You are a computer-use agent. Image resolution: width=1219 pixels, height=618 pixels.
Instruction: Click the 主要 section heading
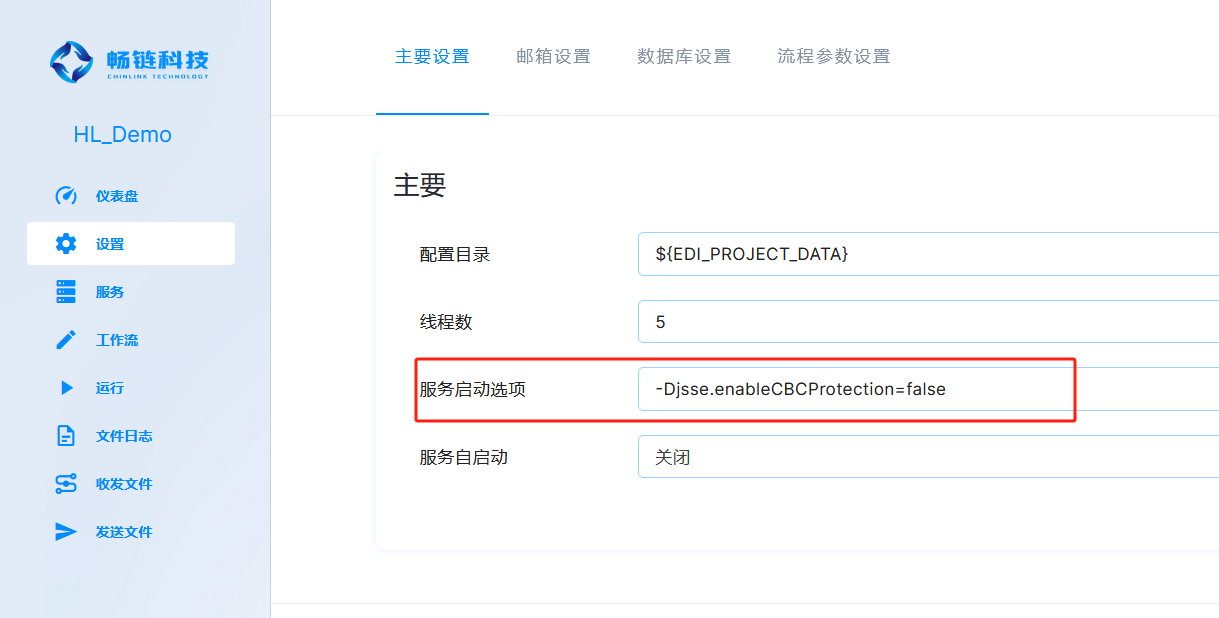pyautogui.click(x=420, y=185)
